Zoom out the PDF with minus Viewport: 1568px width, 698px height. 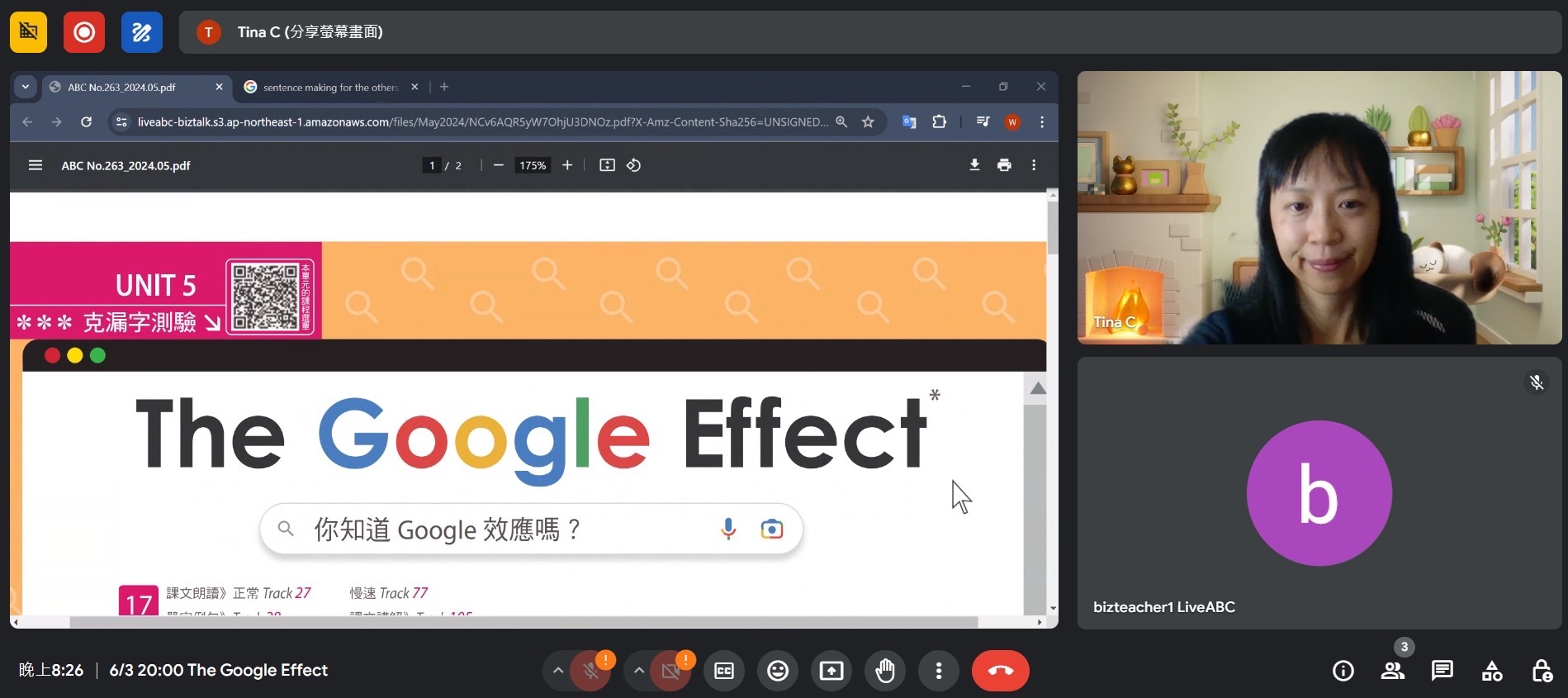(x=498, y=165)
